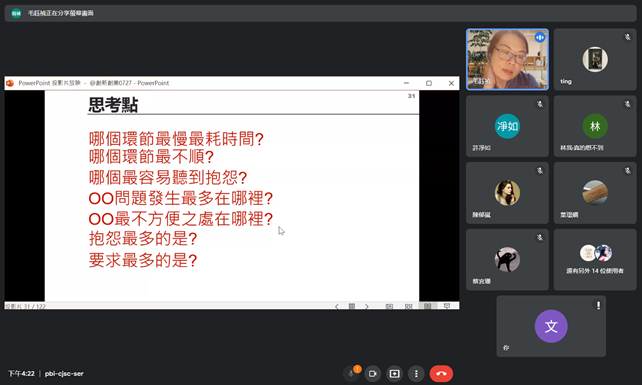Viewport: 642px width, 385px height.
Task: Click the '你' label on your tile
Action: (x=506, y=348)
